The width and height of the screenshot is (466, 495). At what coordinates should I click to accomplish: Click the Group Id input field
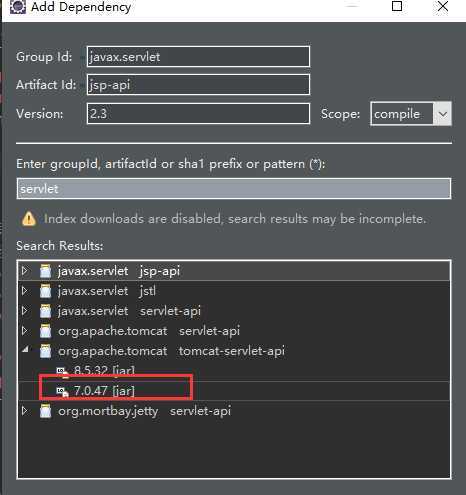[x=198, y=57]
